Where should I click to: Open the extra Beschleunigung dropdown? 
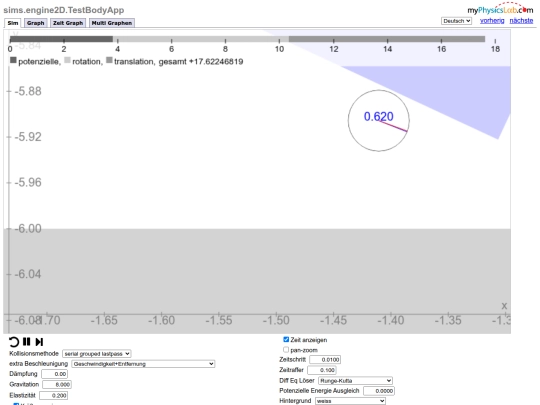point(143,364)
